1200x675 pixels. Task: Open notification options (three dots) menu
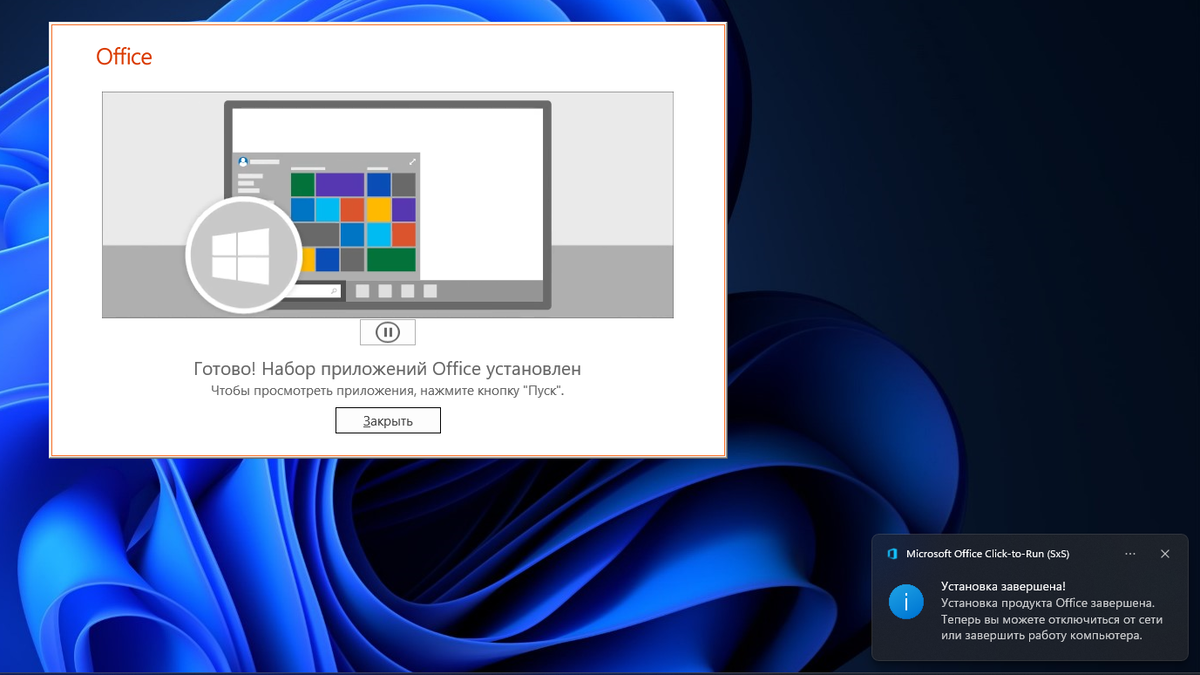coord(1130,553)
